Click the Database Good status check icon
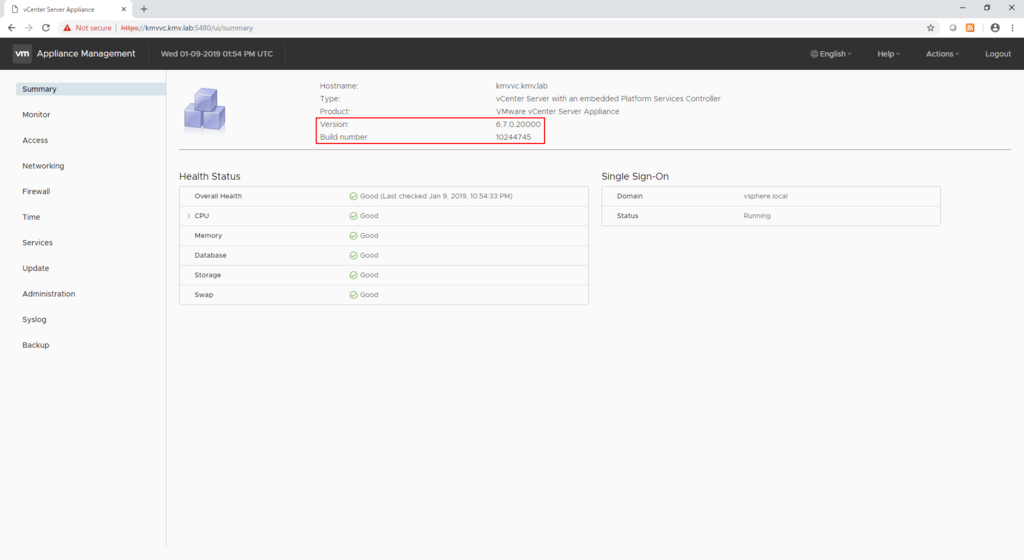This screenshot has height=560, width=1024. pos(353,255)
